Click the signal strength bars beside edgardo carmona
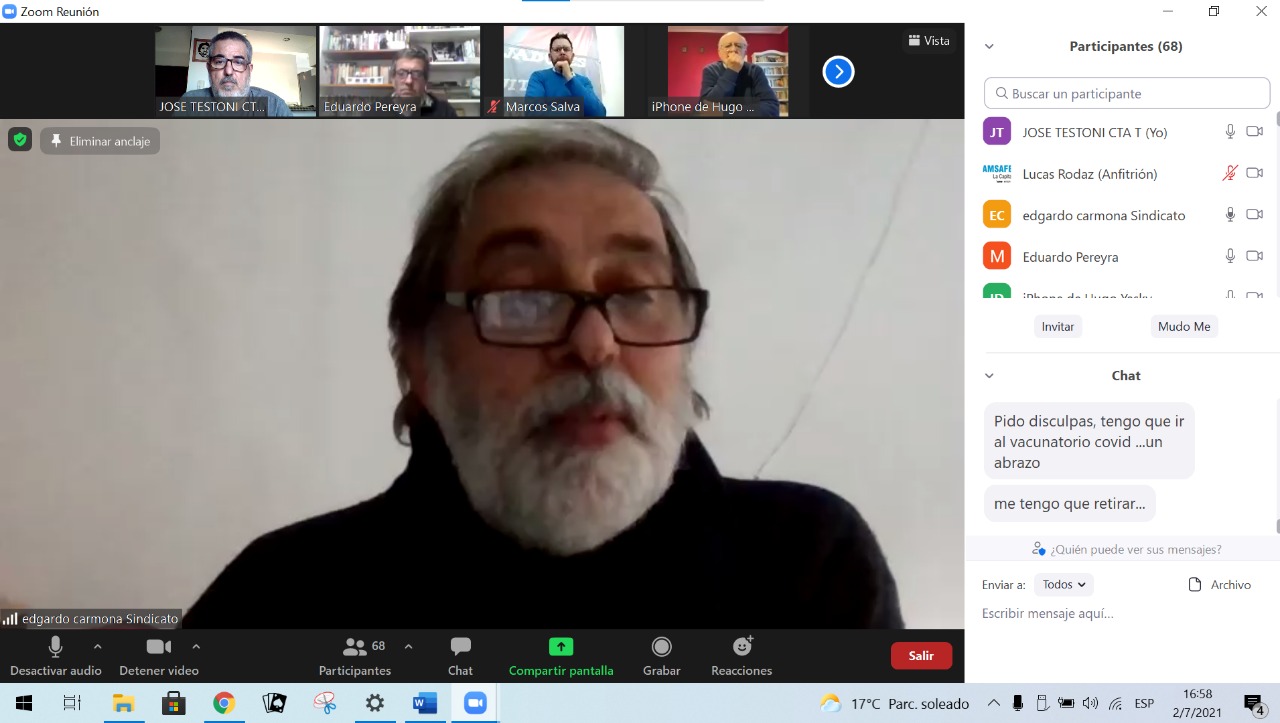This screenshot has height=723, width=1280. (10, 619)
